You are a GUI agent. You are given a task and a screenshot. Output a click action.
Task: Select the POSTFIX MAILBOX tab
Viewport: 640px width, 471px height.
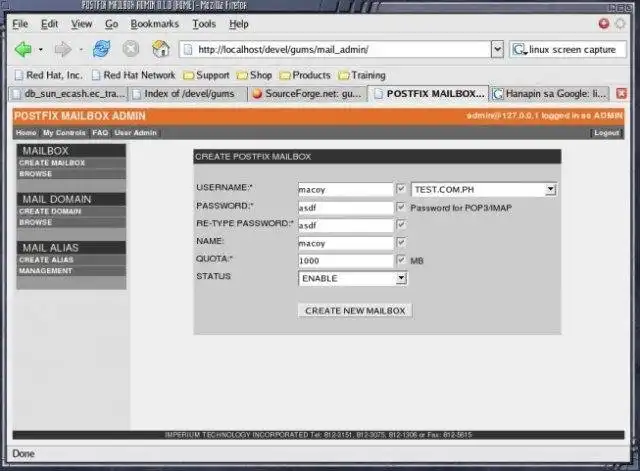pyautogui.click(x=429, y=94)
